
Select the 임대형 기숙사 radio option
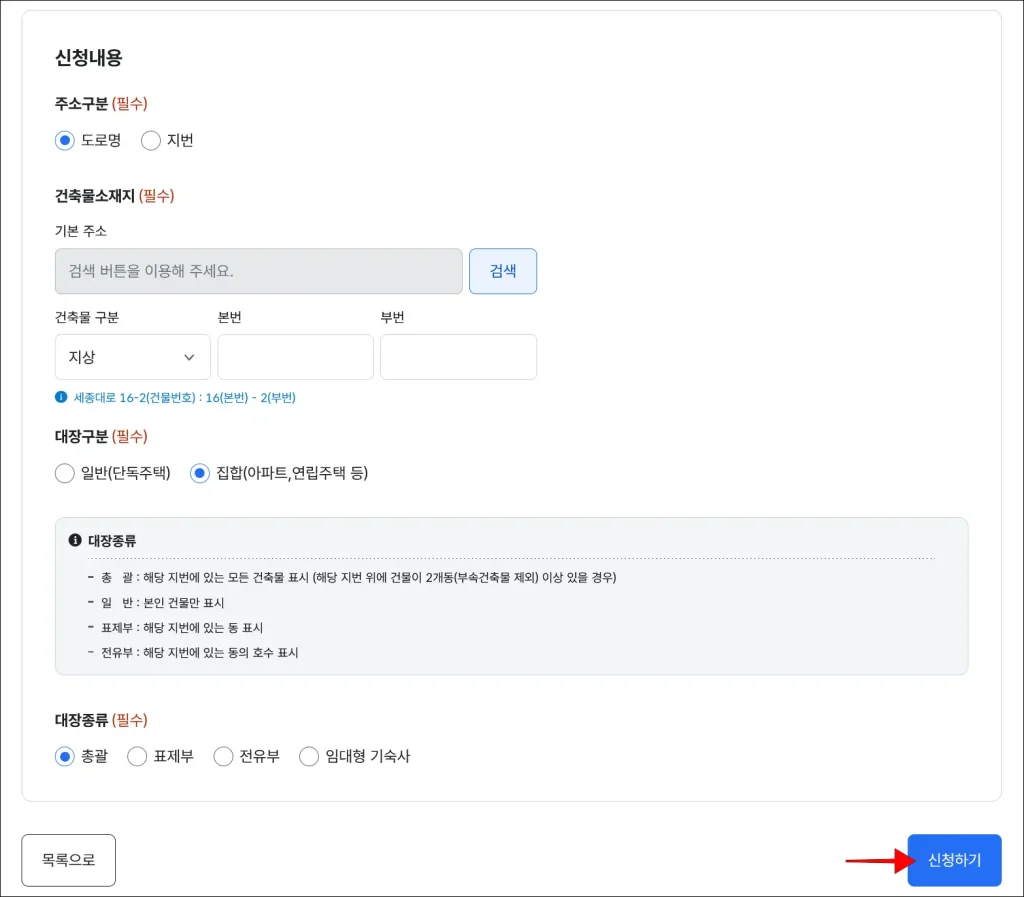[309, 756]
